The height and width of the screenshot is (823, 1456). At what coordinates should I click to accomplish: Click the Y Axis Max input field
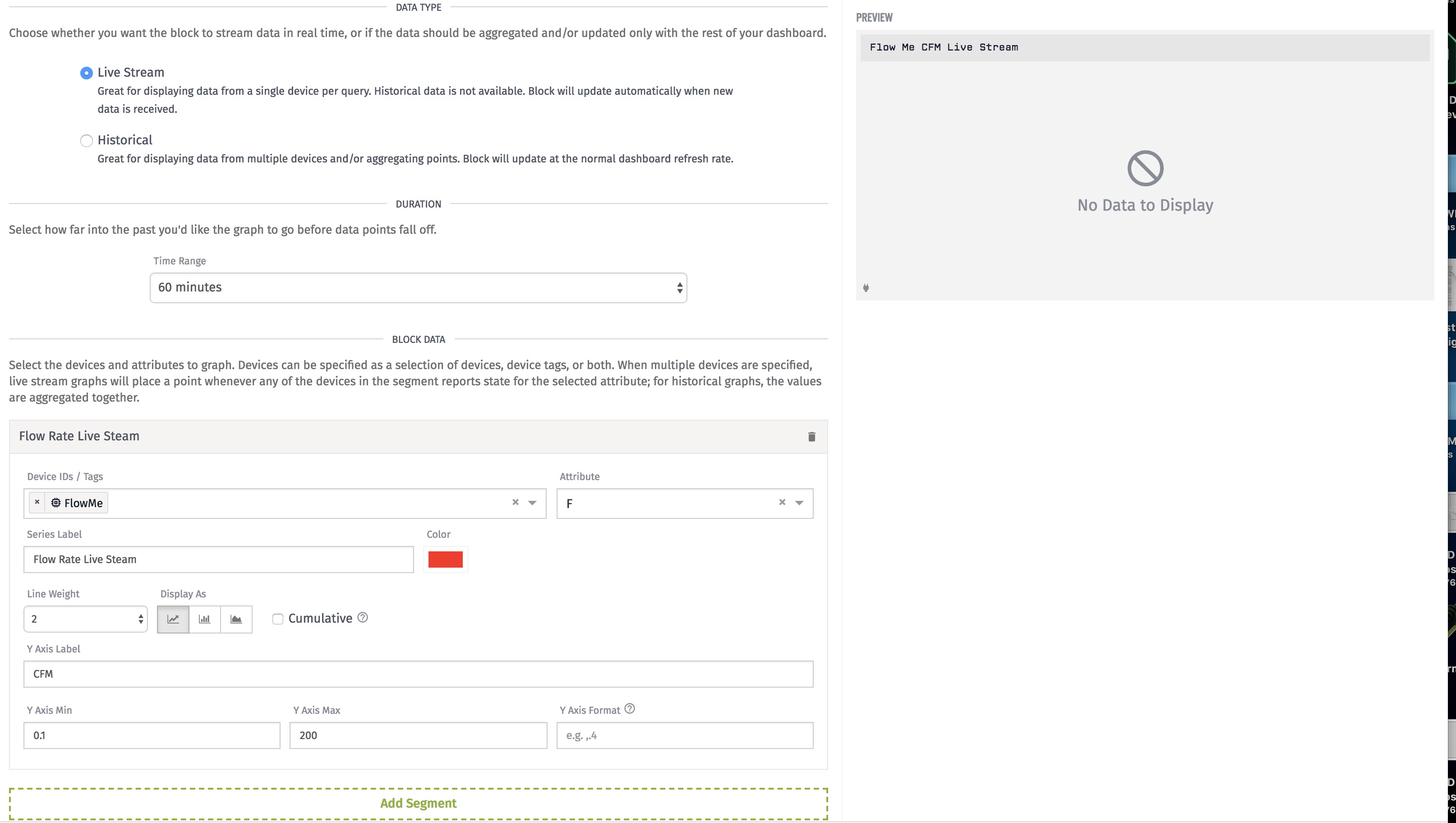point(418,735)
